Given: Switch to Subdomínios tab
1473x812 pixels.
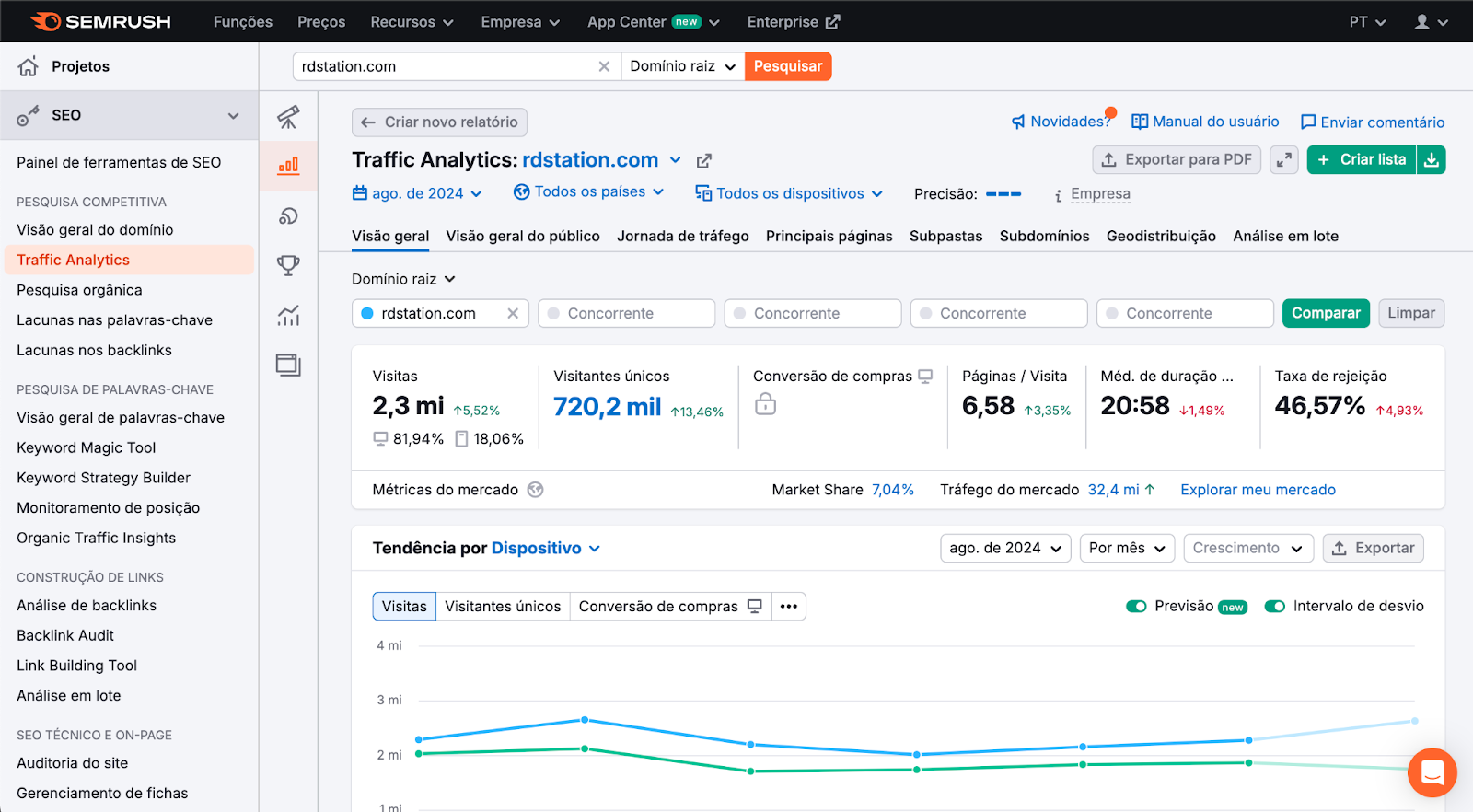Looking at the screenshot, I should [1045, 237].
